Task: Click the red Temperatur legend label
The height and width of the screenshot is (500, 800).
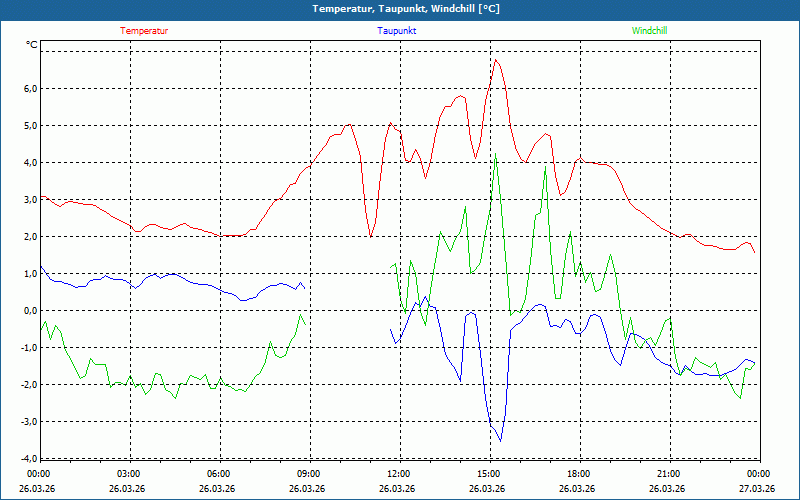Action: click(x=144, y=31)
